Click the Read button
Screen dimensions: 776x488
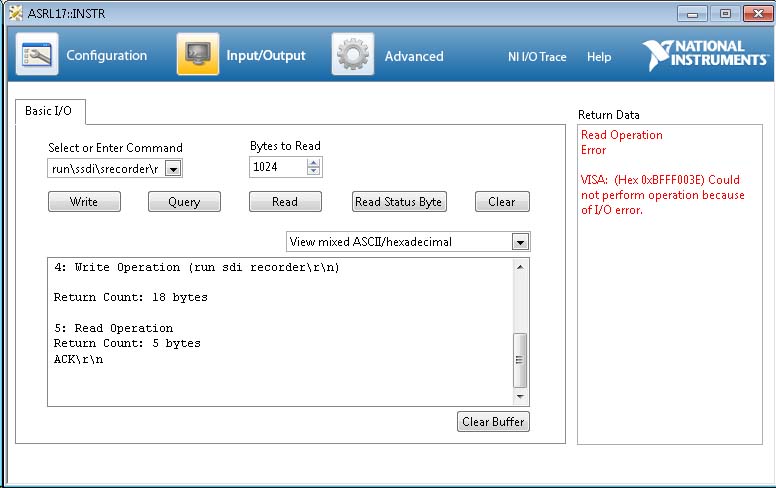[x=285, y=202]
